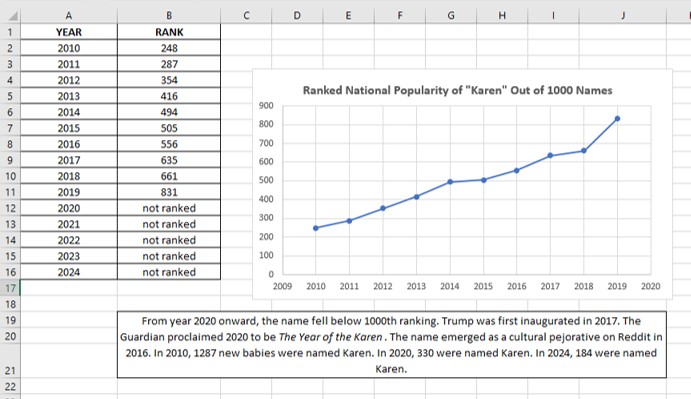Screen dimensions: 691x399
Task: Select column J header
Action: 622,15
